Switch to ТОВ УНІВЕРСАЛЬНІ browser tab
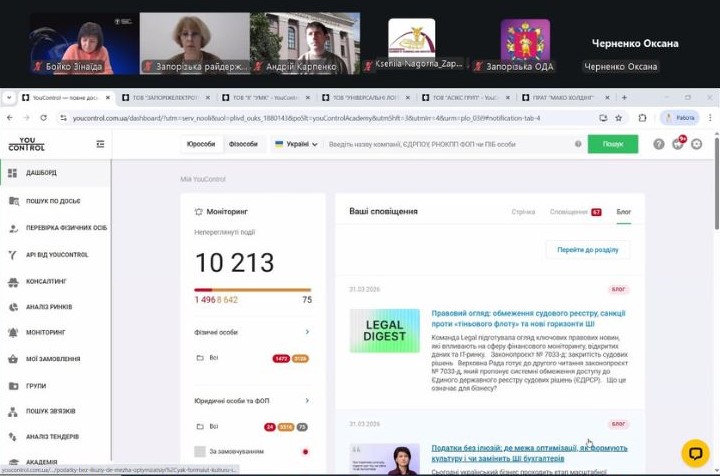The height and width of the screenshot is (476, 720). pyautogui.click(x=365, y=97)
